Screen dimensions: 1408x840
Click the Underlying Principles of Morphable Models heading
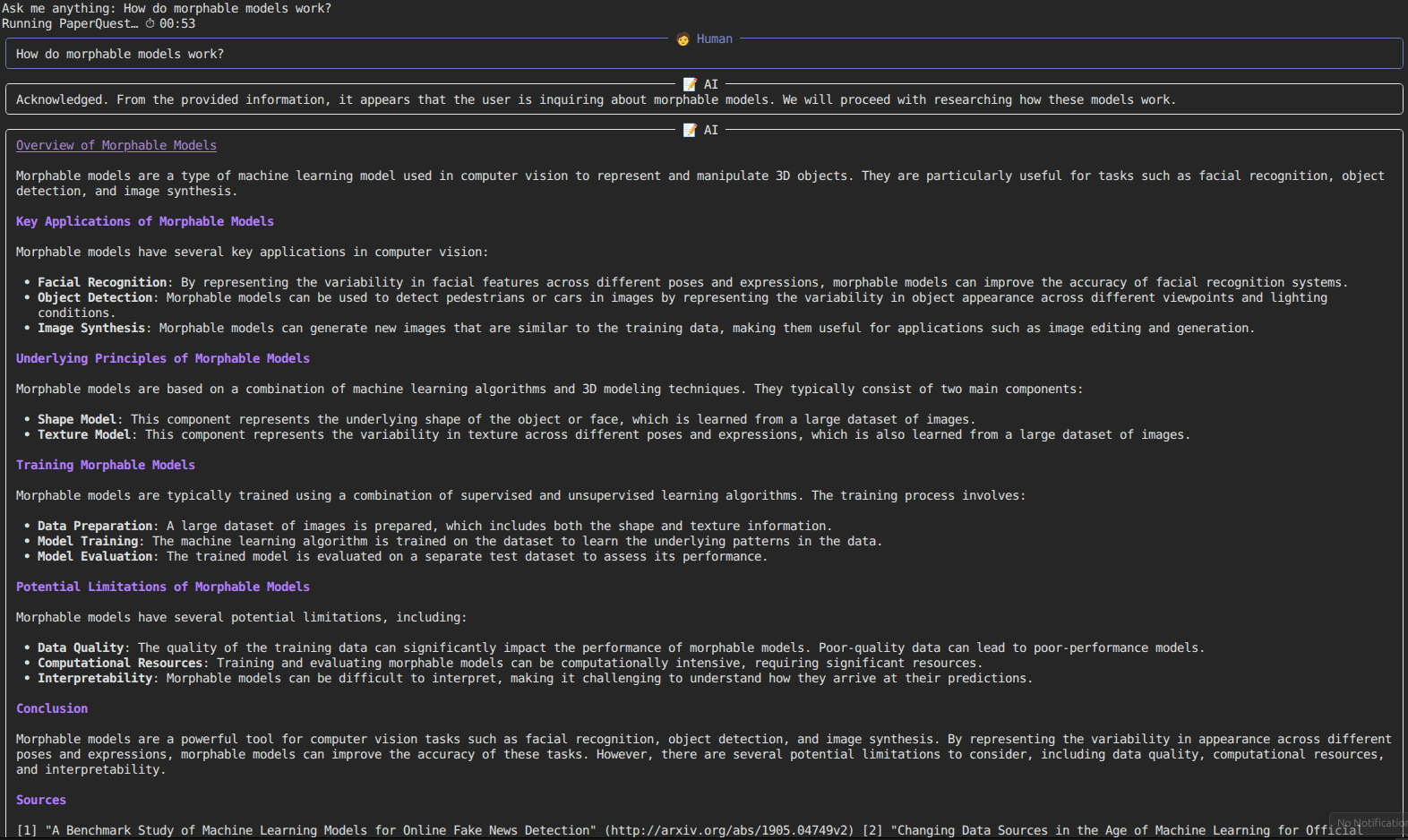point(162,358)
